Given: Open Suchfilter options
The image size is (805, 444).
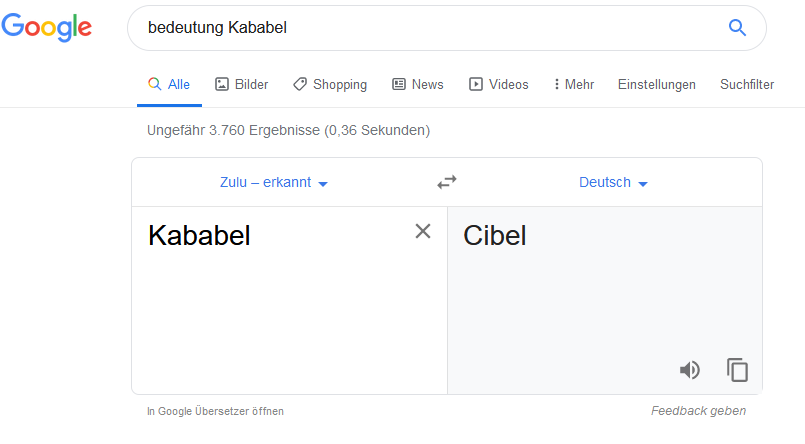Looking at the screenshot, I should [747, 84].
